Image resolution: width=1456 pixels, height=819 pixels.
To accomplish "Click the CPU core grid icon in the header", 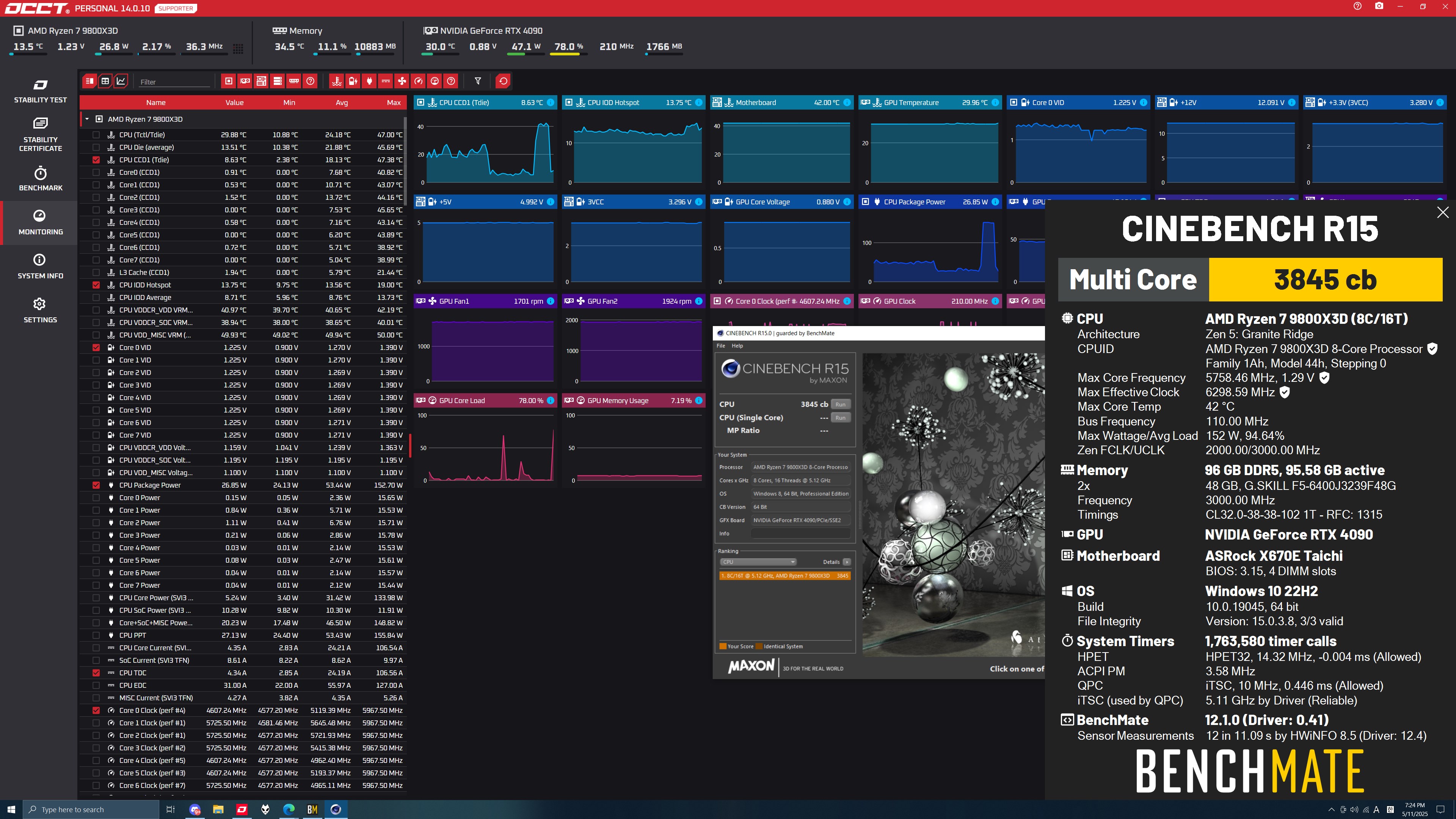I will (238, 49).
